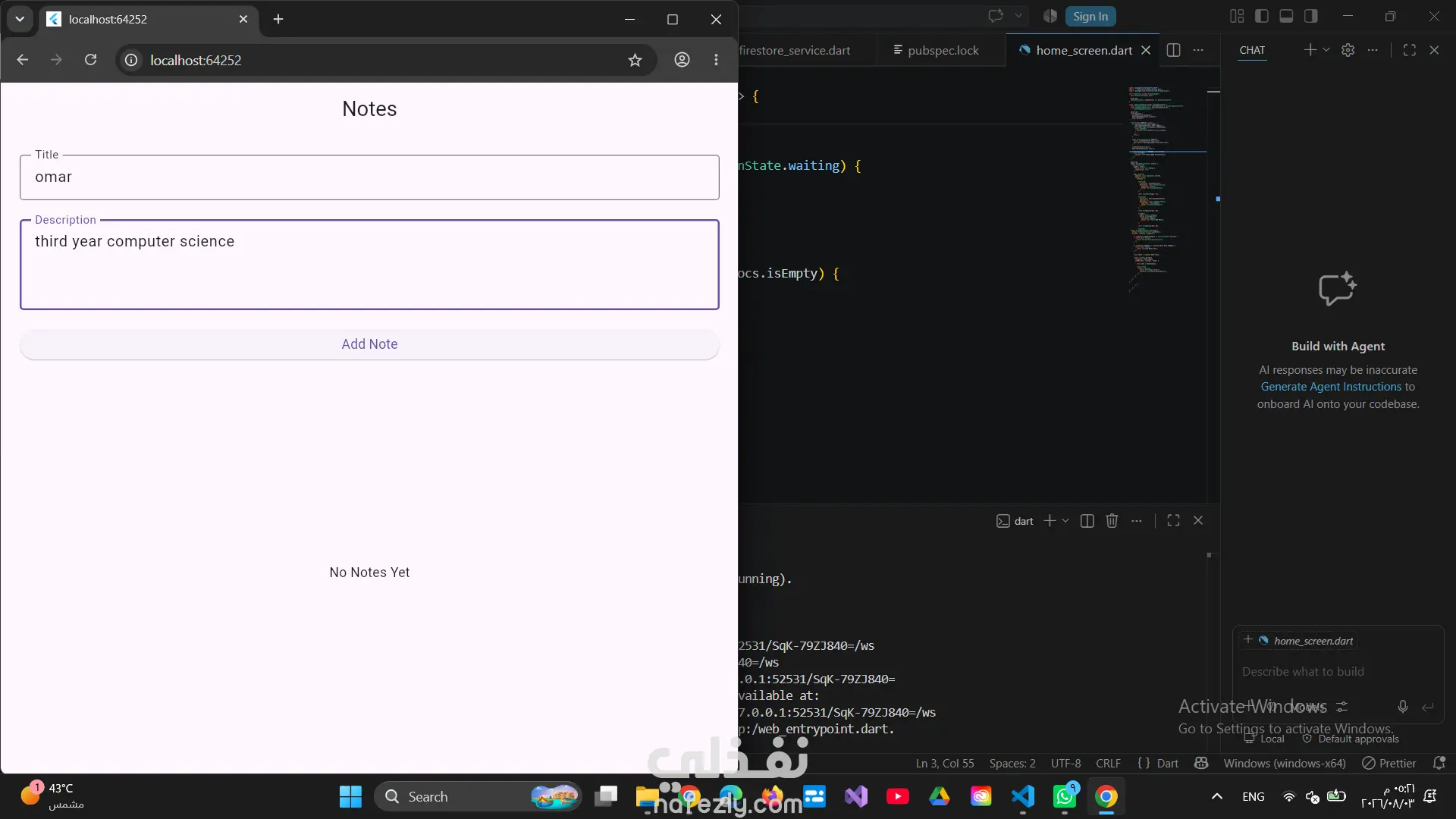Screen dimensions: 1456x819
Task: Split the terminal panel
Action: (x=1087, y=521)
